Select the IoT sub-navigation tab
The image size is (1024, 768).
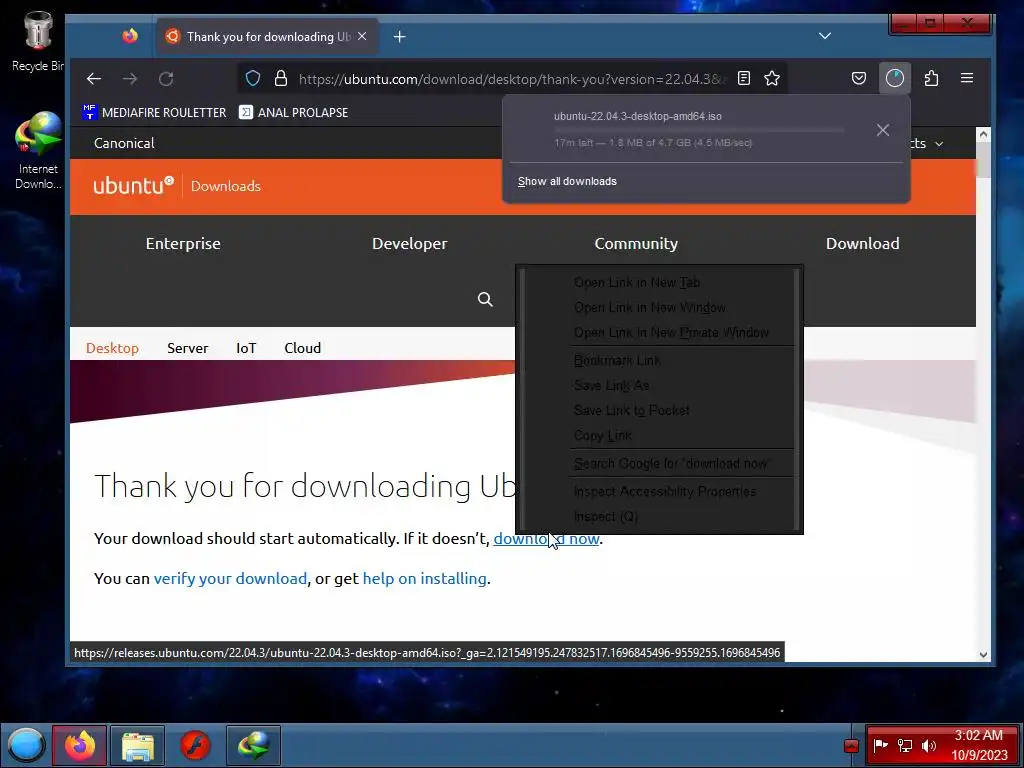tap(246, 348)
